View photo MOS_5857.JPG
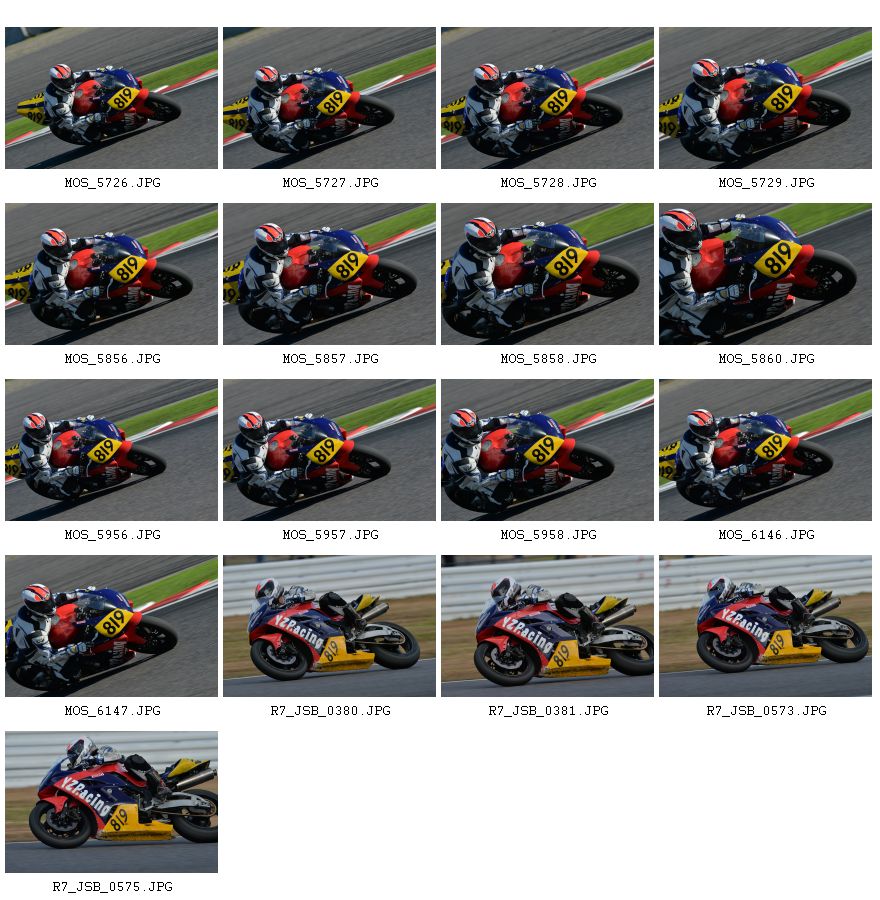Viewport: 880px width, 900px height. pyautogui.click(x=329, y=274)
